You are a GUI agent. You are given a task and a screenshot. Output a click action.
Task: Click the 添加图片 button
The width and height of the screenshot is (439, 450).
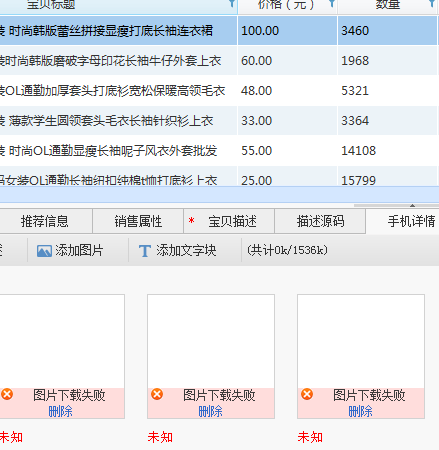[70, 251]
